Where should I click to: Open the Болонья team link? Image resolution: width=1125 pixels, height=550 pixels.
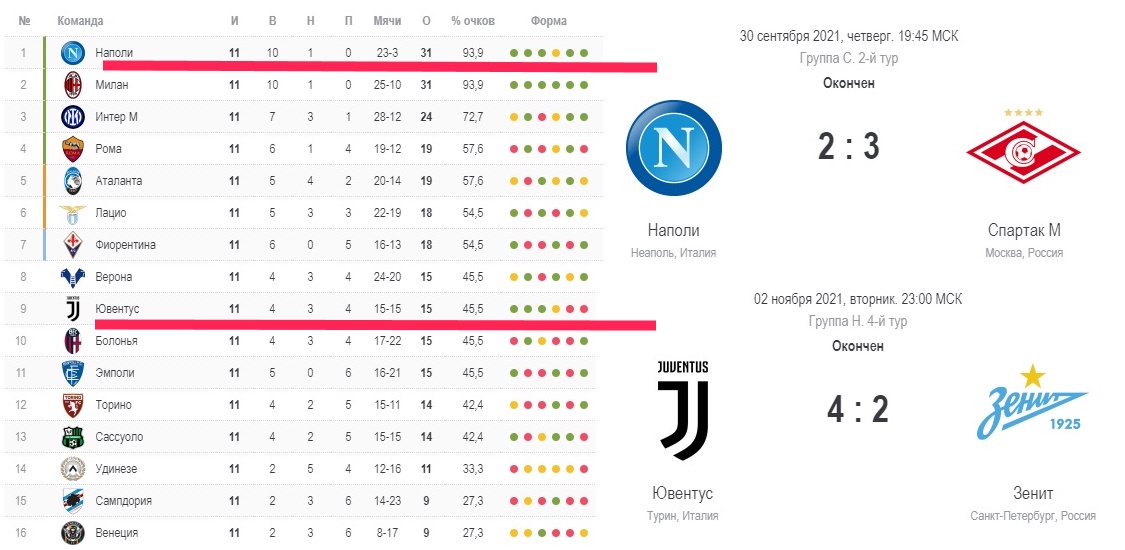tap(116, 341)
